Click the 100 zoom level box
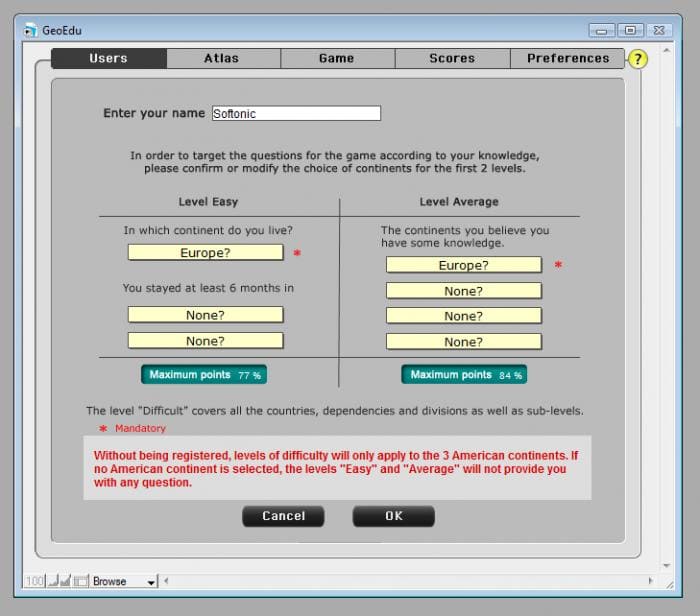This screenshot has height=616, width=700. 34,581
